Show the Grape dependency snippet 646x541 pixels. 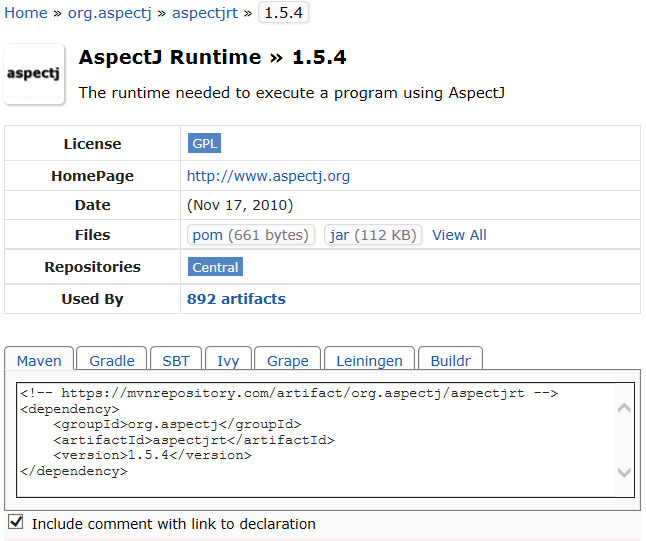click(288, 359)
